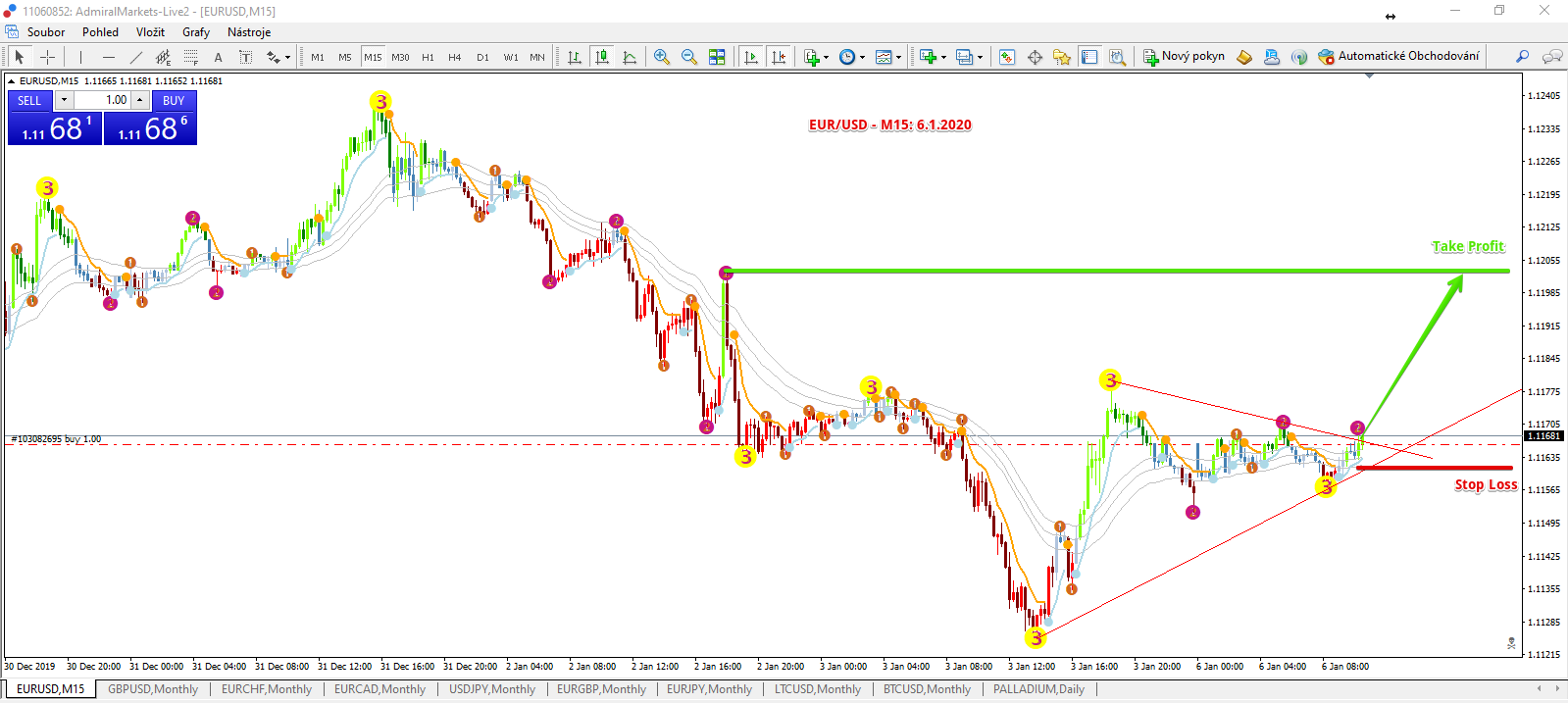Image resolution: width=1568 pixels, height=703 pixels.
Task: Open the Nástroje menu
Action: (249, 32)
